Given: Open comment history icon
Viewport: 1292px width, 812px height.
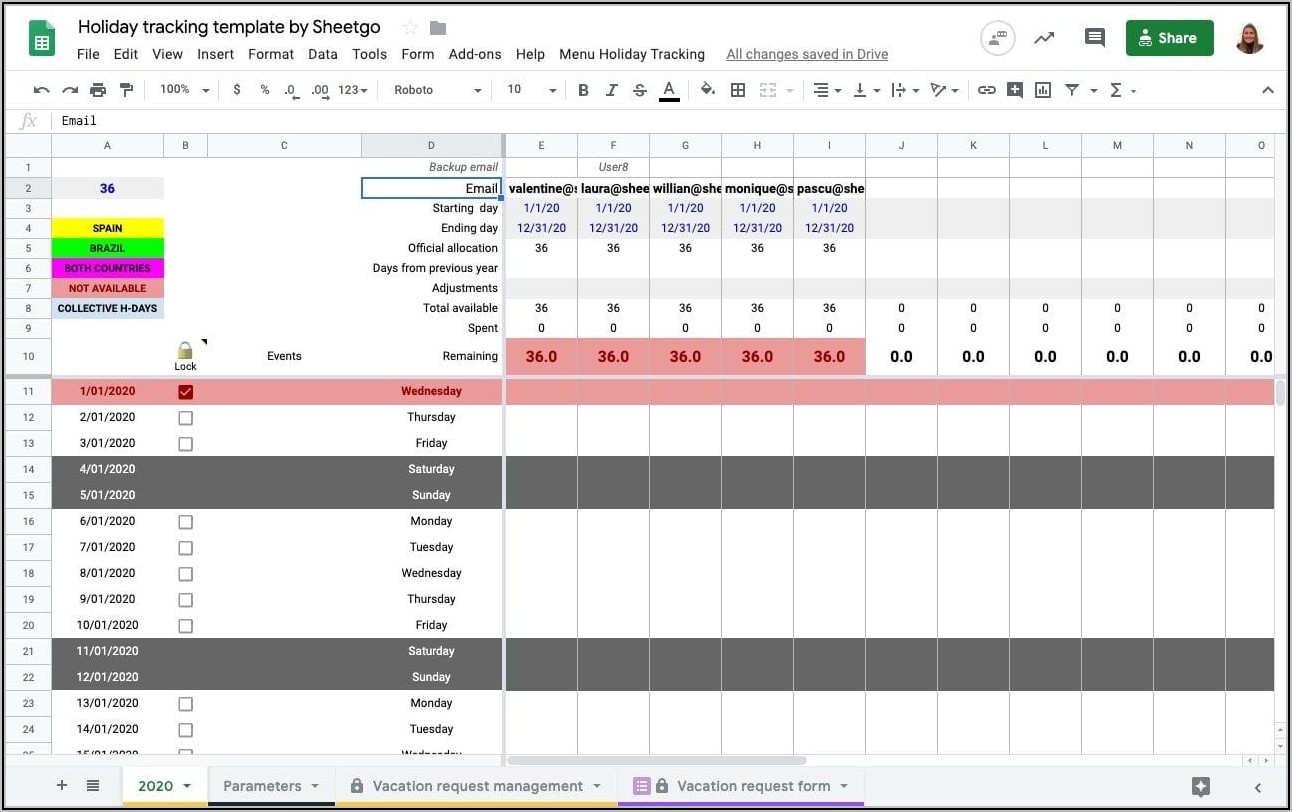Looking at the screenshot, I should click(x=1095, y=38).
